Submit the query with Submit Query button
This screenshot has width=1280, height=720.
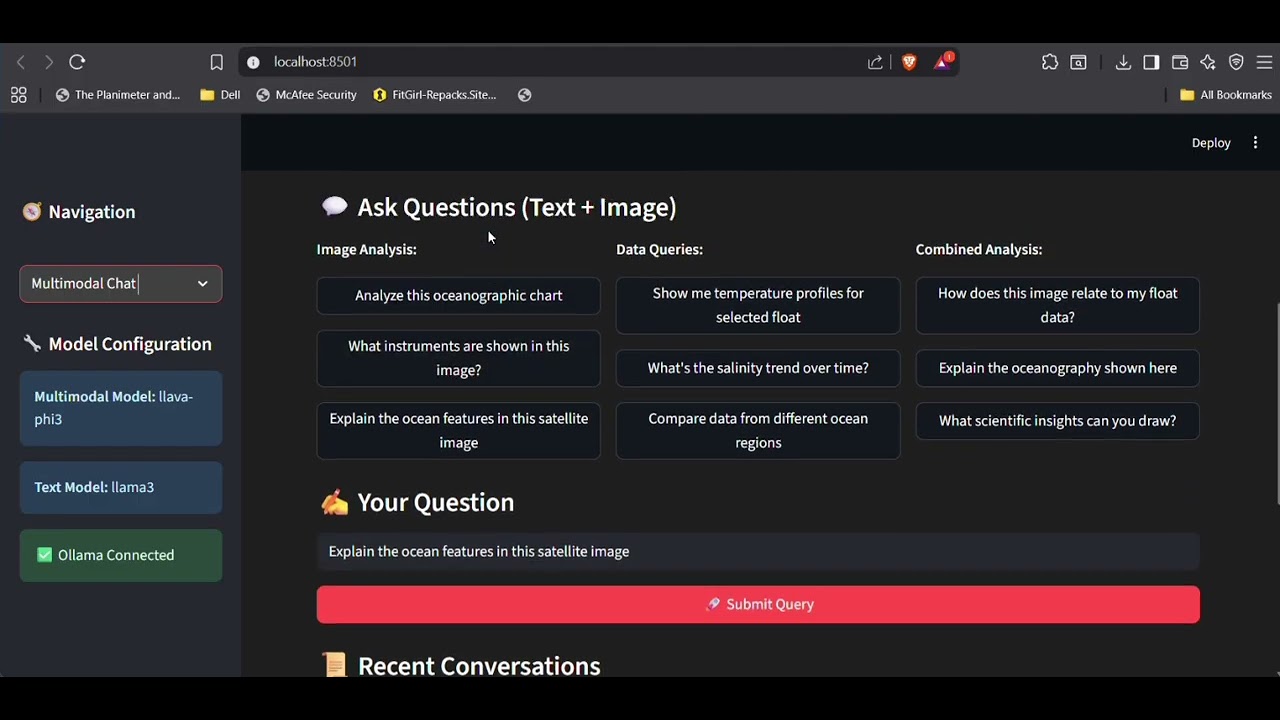(x=758, y=604)
